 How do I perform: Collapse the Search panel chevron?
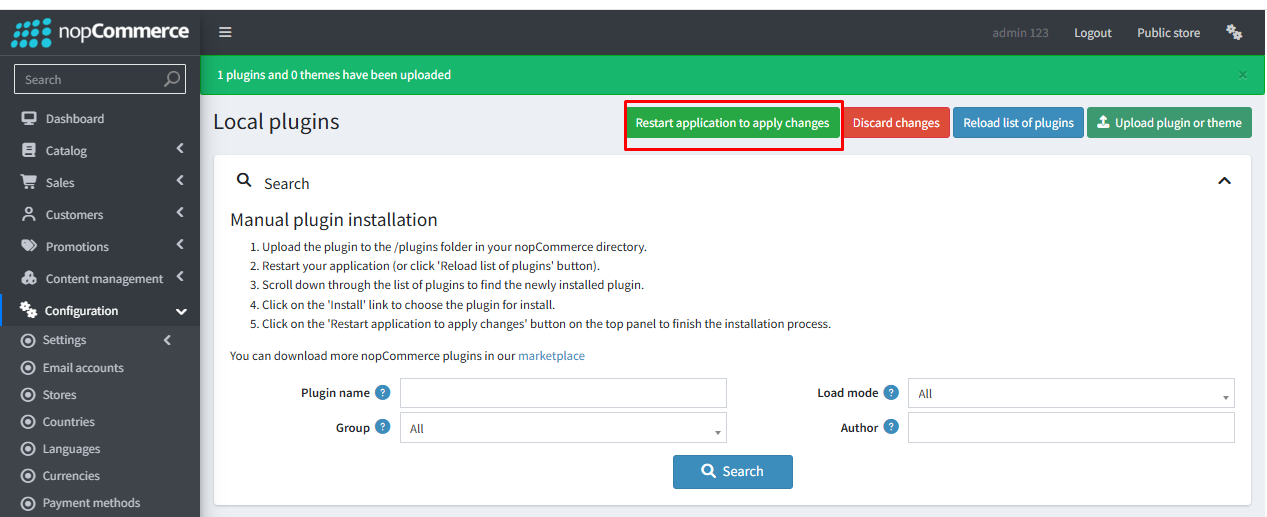click(x=1224, y=181)
